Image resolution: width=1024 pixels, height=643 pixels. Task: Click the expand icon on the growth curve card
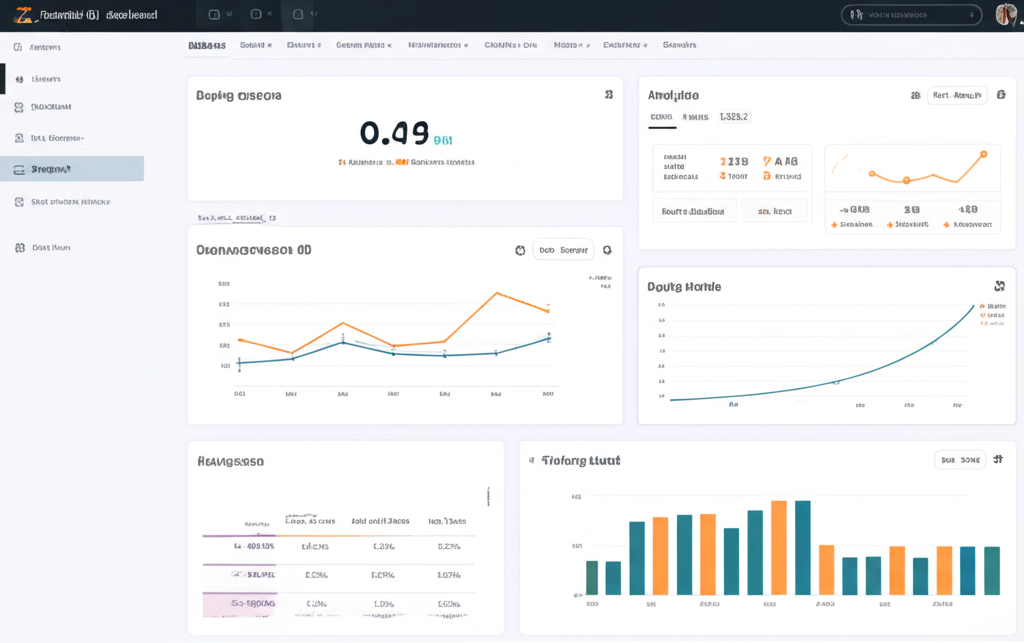(999, 286)
